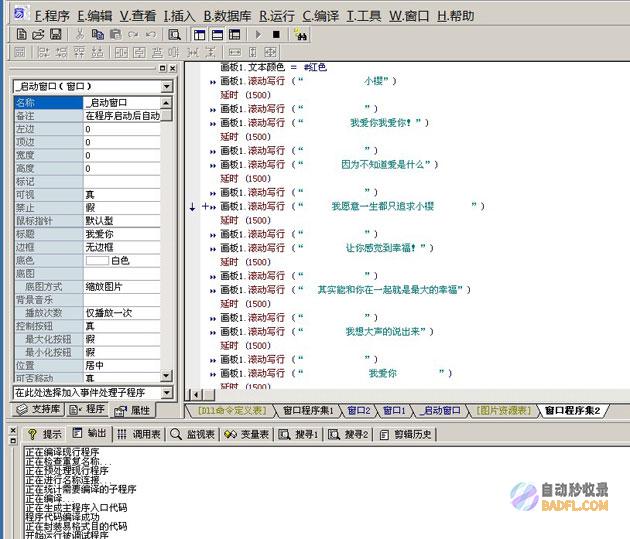The width and height of the screenshot is (630, 539).
Task: Close the left properties panel with X
Action: (172, 68)
